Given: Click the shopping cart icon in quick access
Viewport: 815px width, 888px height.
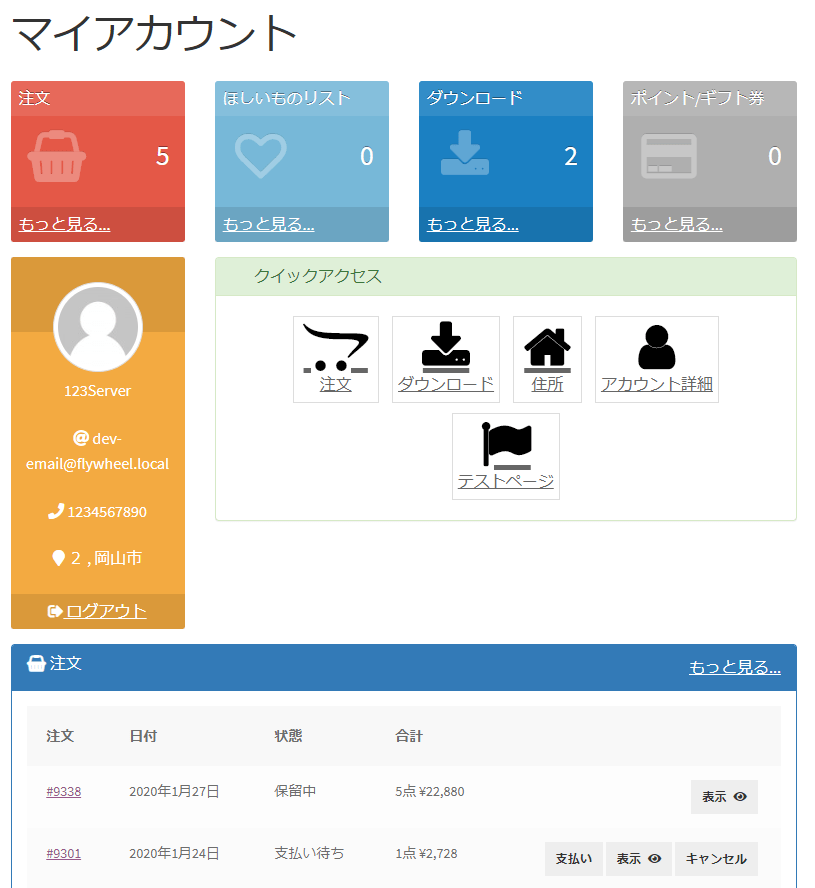Looking at the screenshot, I should click(x=335, y=348).
